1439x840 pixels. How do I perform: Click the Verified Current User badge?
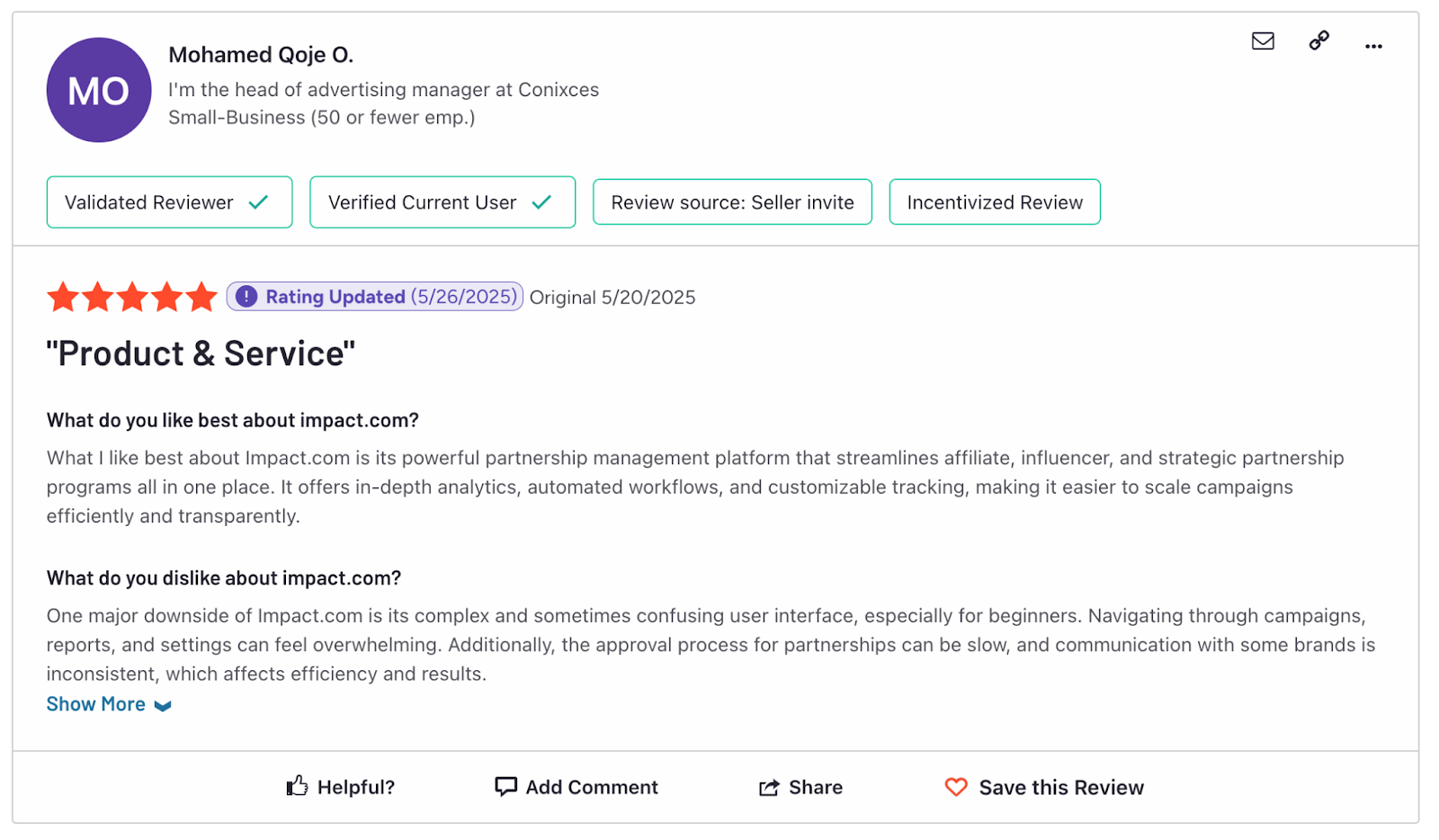[x=442, y=202]
